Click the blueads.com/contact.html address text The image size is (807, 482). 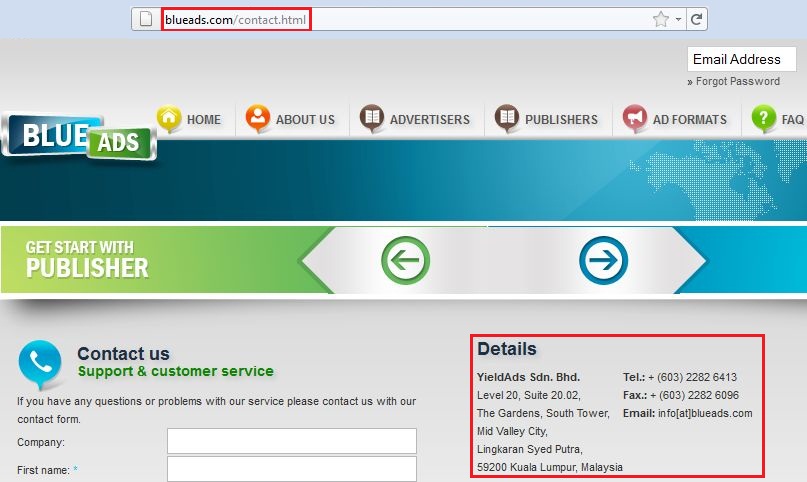[x=236, y=20]
